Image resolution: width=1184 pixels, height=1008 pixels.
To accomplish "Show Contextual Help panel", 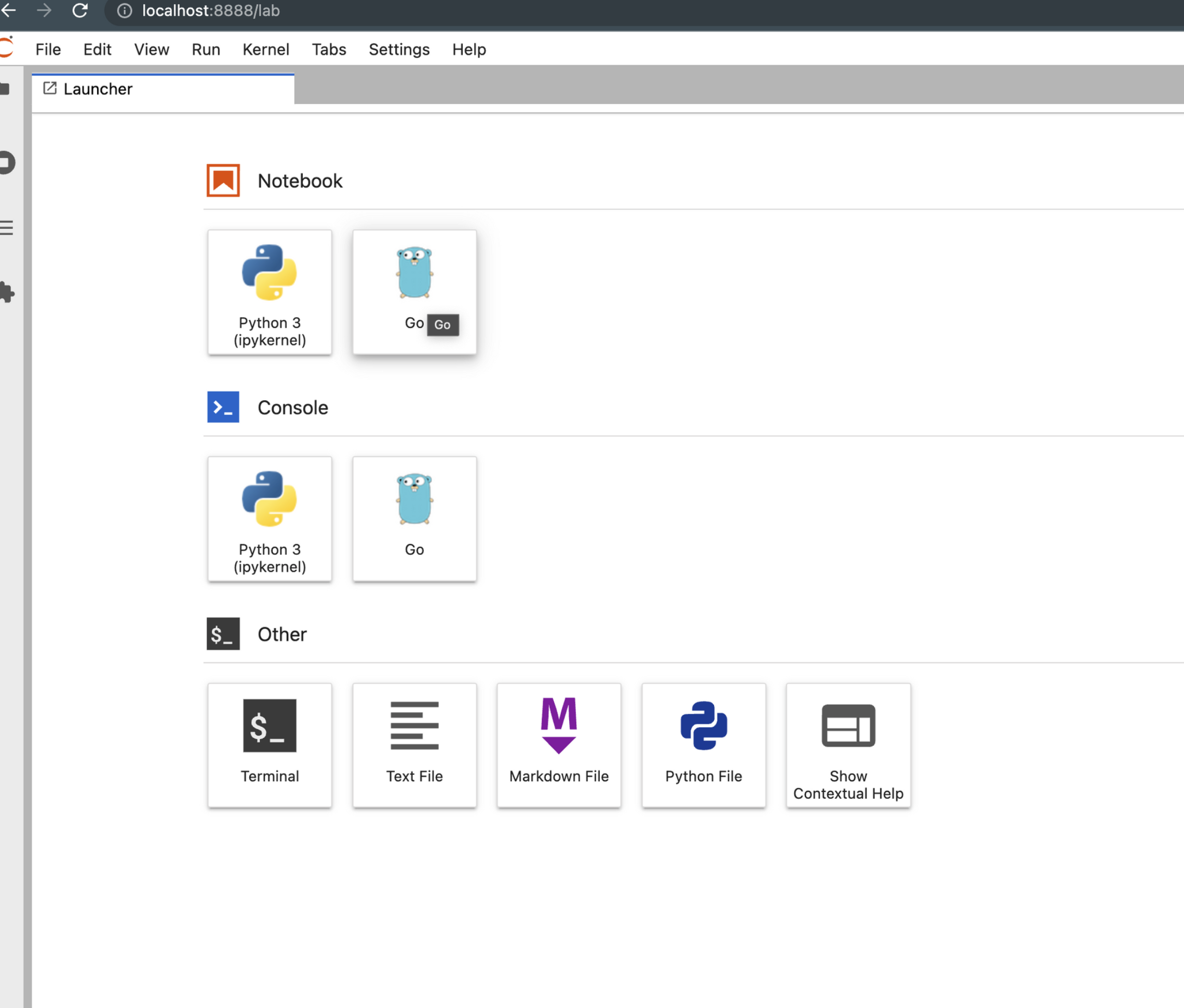I will 847,745.
